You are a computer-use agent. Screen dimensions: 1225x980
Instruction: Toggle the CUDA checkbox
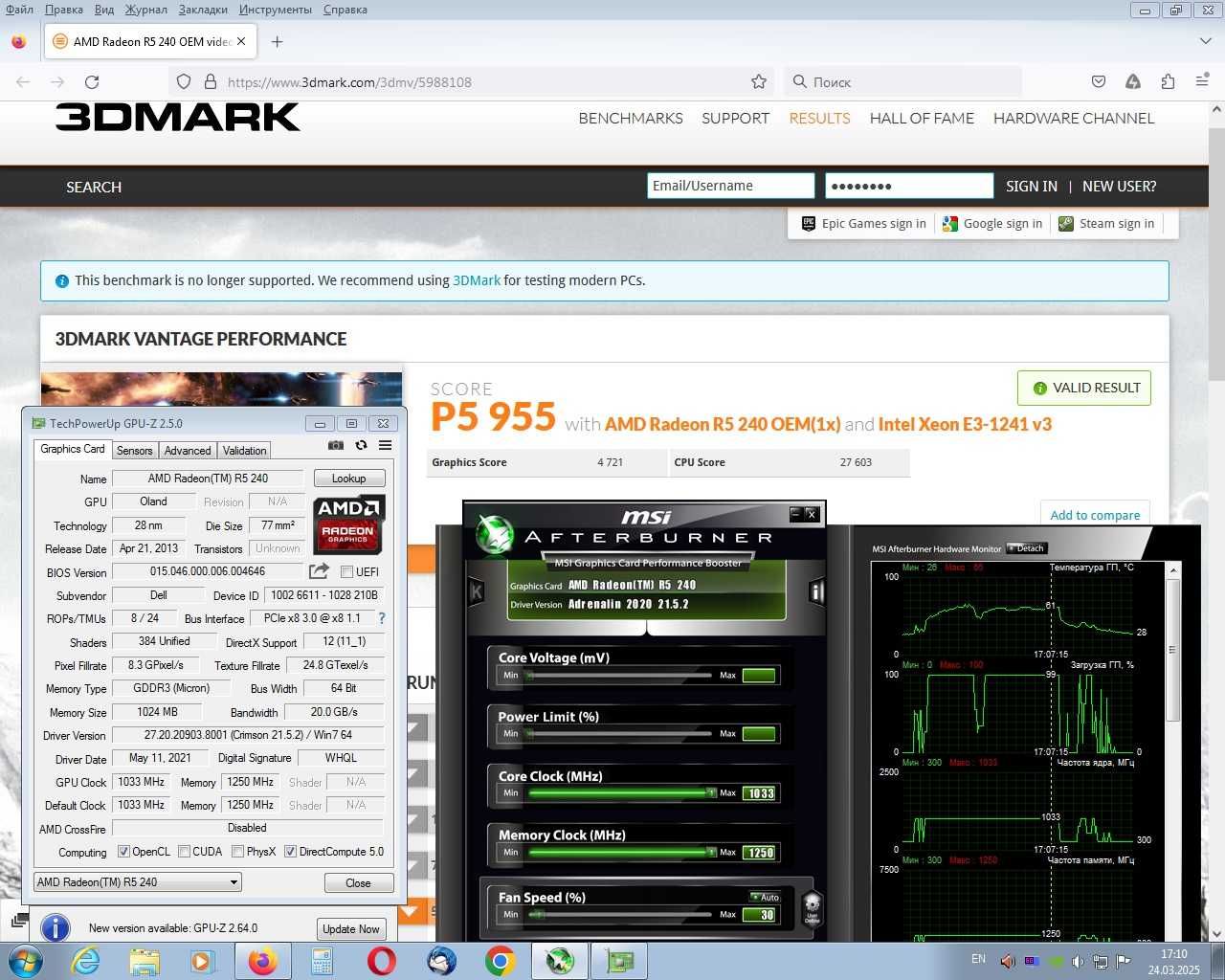tap(183, 852)
